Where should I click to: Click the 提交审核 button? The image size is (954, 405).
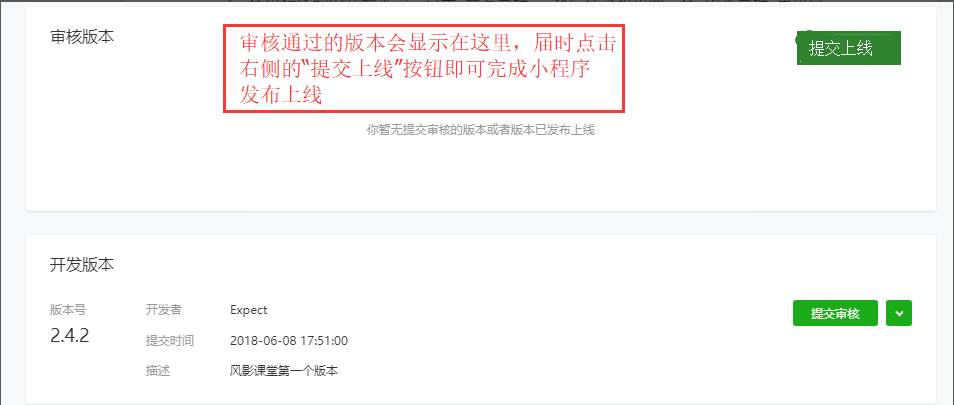[x=835, y=313]
